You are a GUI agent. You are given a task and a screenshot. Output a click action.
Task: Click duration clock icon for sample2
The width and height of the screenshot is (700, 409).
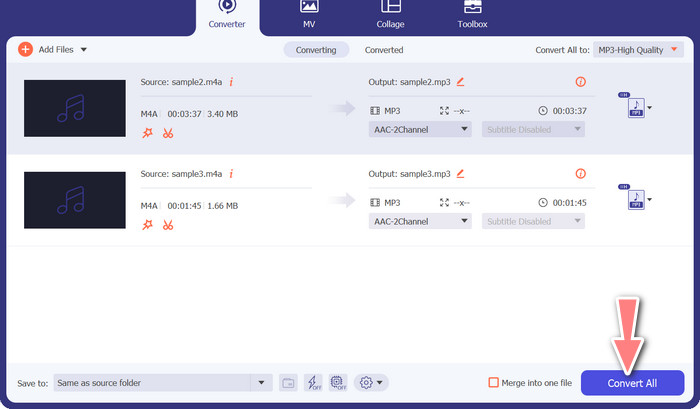point(543,111)
